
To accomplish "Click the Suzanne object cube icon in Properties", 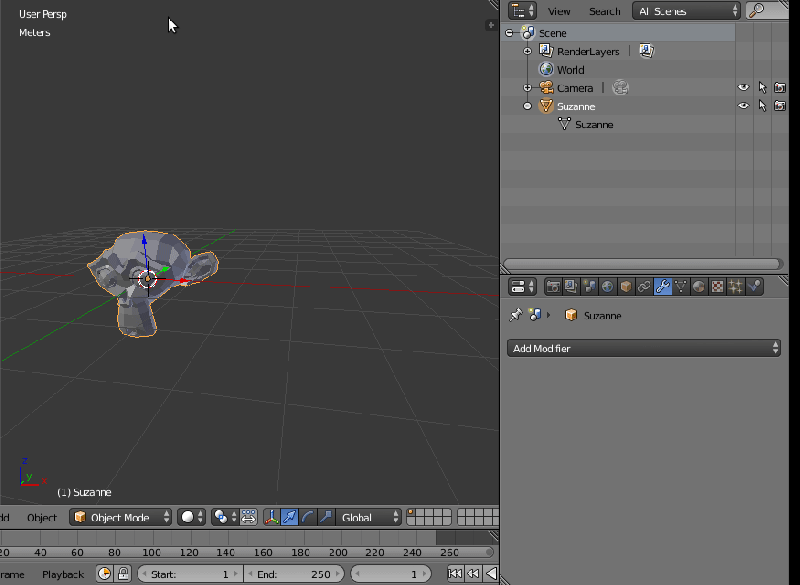I will coord(571,315).
